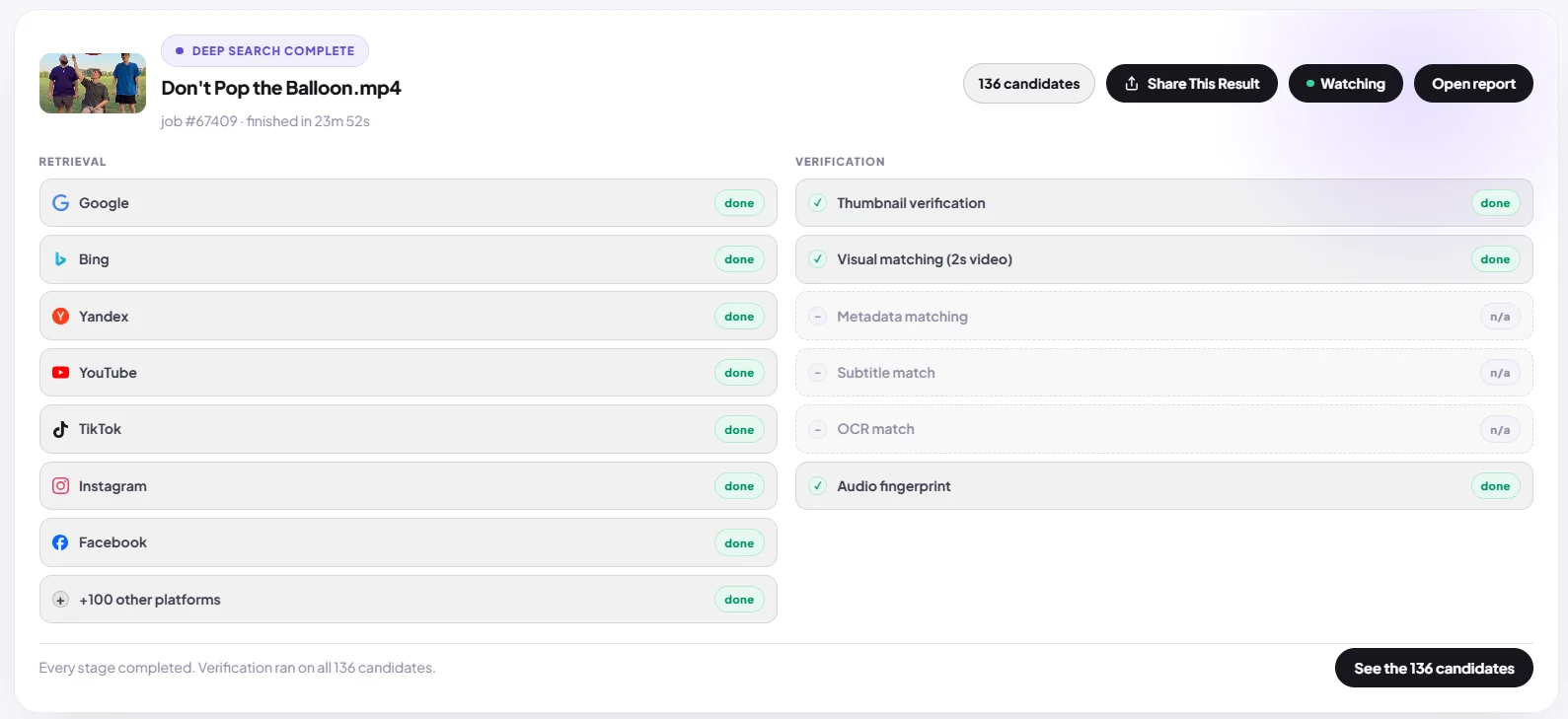Click the Google logo icon
This screenshot has width=1568, height=719.
(x=60, y=203)
